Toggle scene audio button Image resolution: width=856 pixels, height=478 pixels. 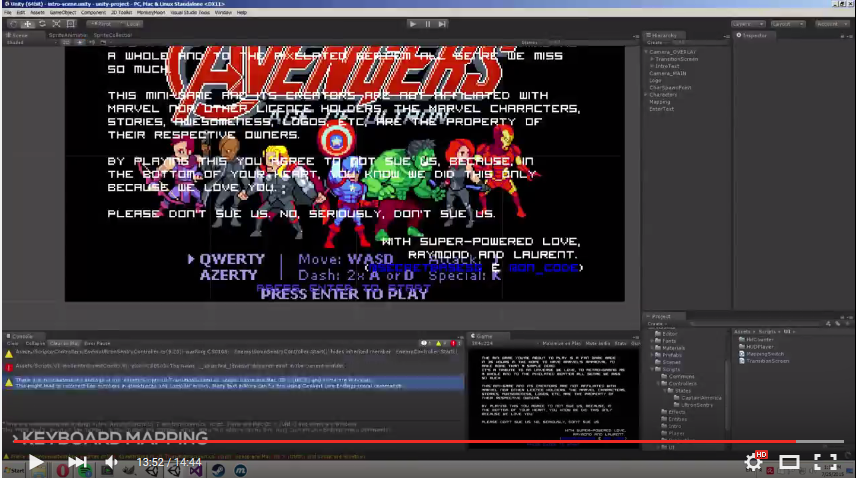tap(92, 43)
